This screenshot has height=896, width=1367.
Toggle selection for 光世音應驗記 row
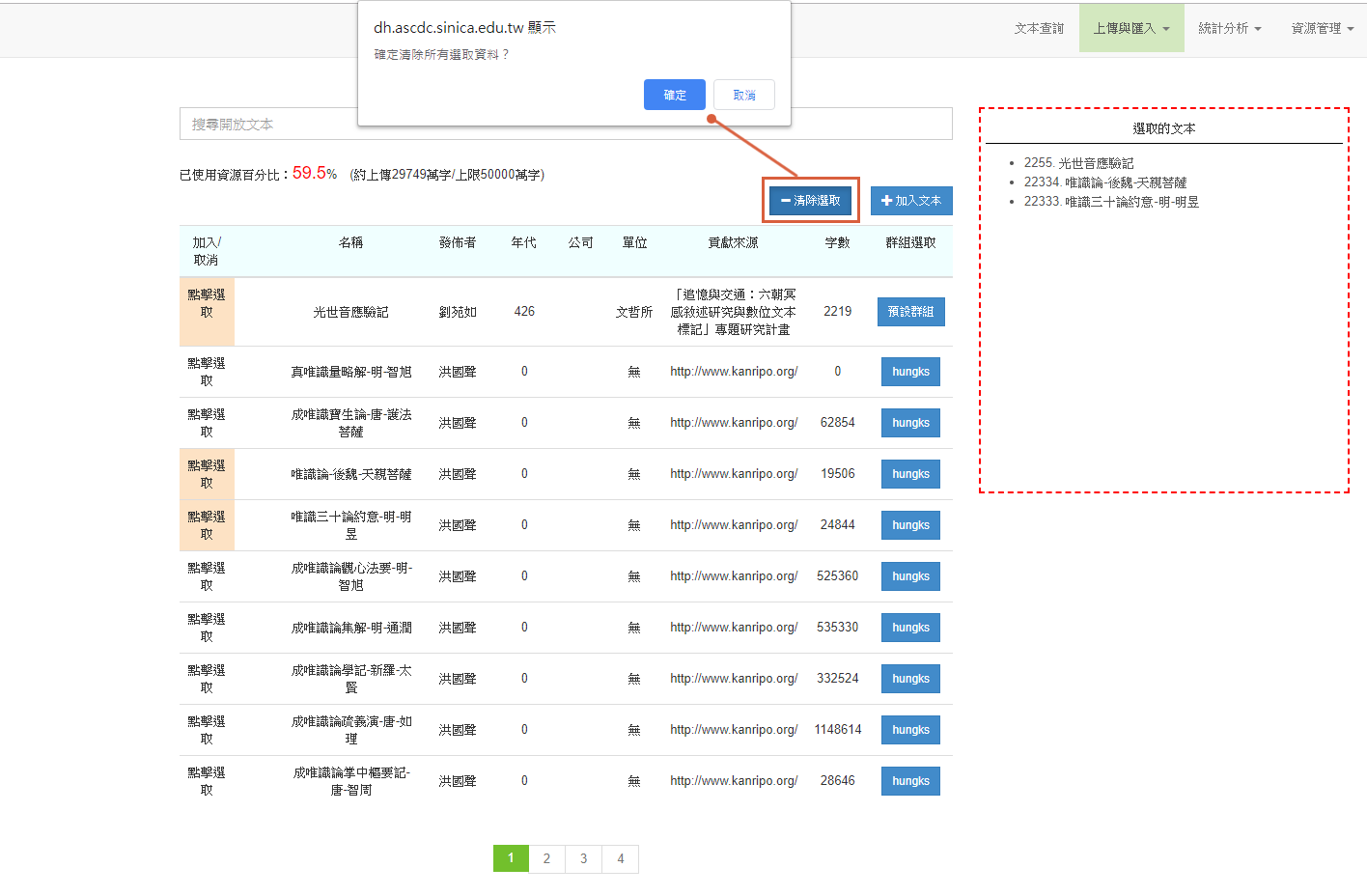click(x=207, y=312)
